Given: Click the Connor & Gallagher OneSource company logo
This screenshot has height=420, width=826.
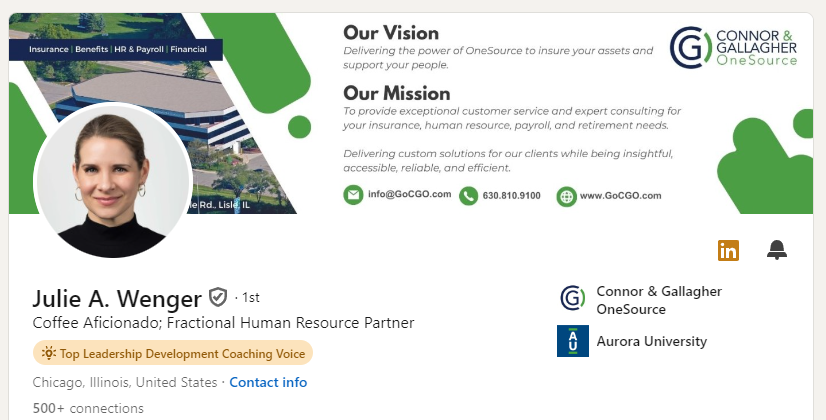Looking at the screenshot, I should pos(573,298).
